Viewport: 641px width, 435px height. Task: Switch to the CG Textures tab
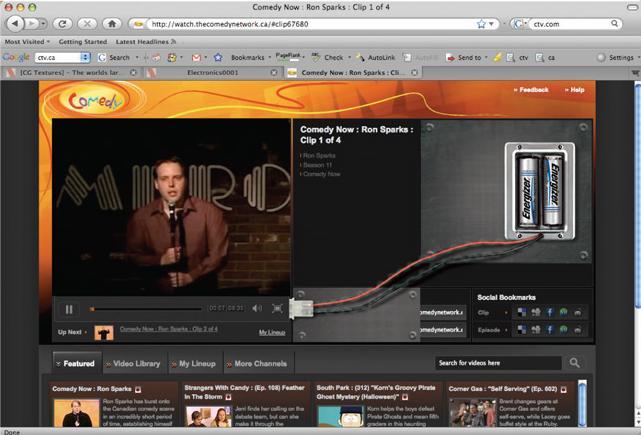[70, 72]
